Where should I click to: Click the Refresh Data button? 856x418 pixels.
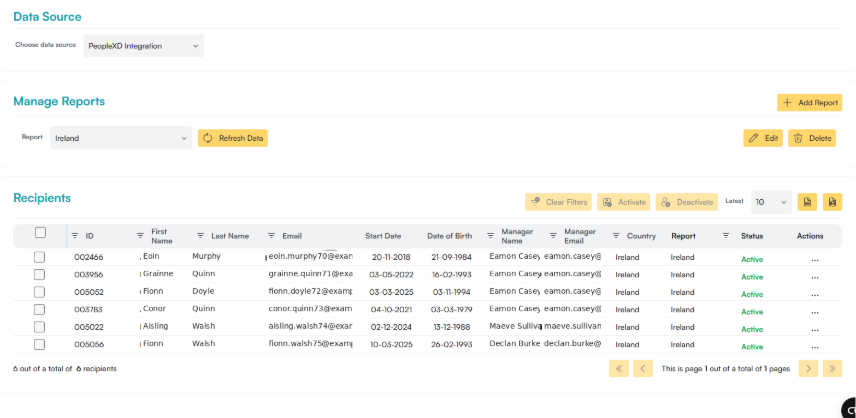coord(233,138)
